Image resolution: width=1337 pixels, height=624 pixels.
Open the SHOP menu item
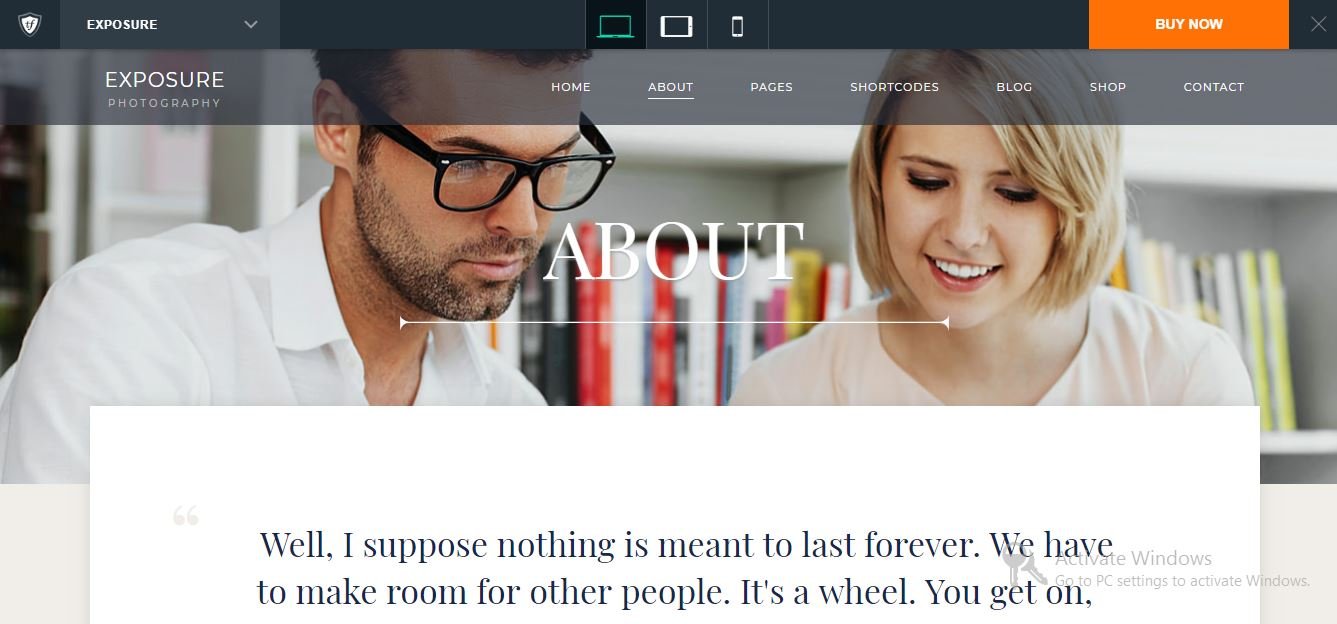click(1108, 87)
